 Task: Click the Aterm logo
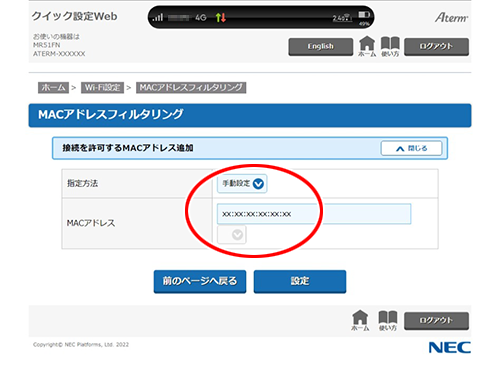click(x=452, y=17)
